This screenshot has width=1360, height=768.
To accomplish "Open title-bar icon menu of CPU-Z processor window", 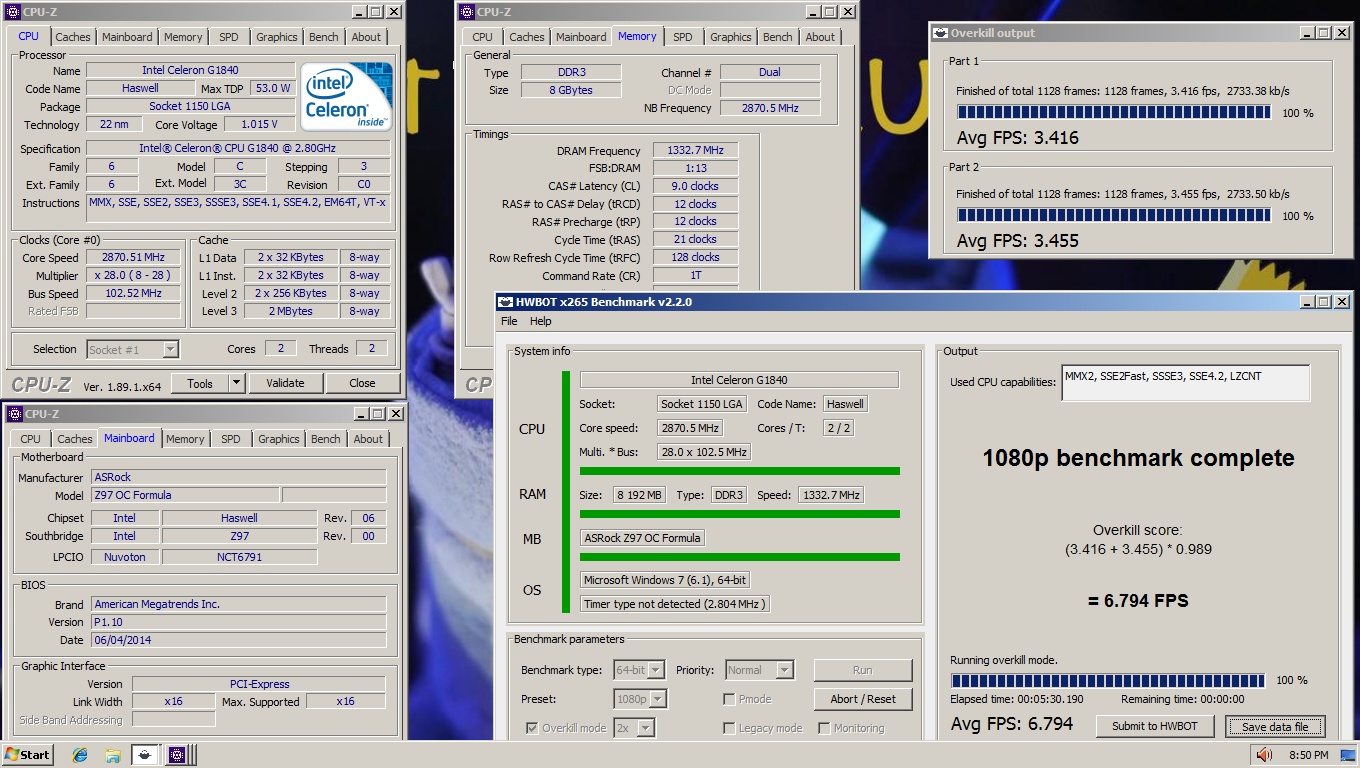I will coord(14,12).
